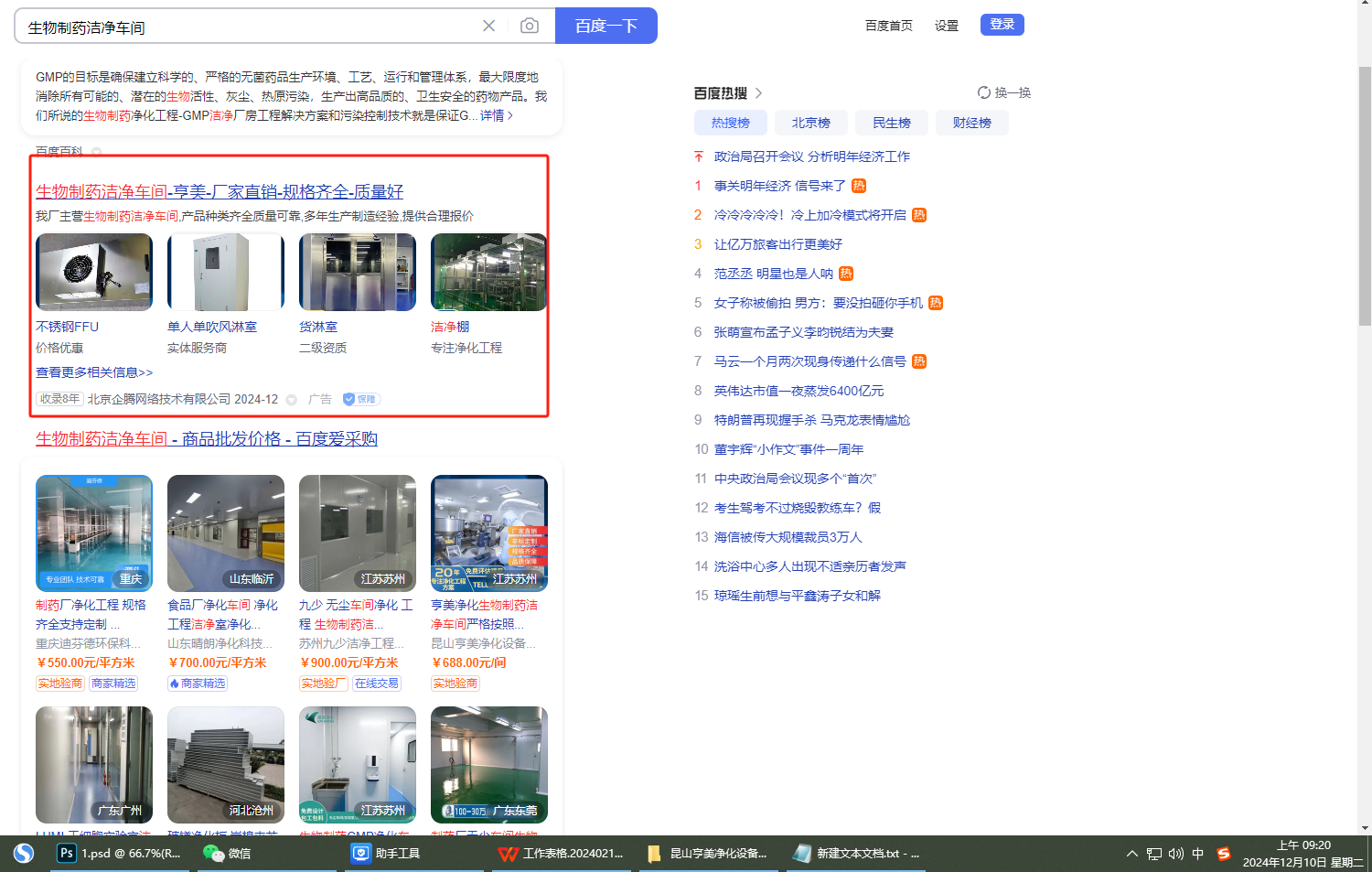
Task: Open image search via the camera icon
Action: [530, 26]
